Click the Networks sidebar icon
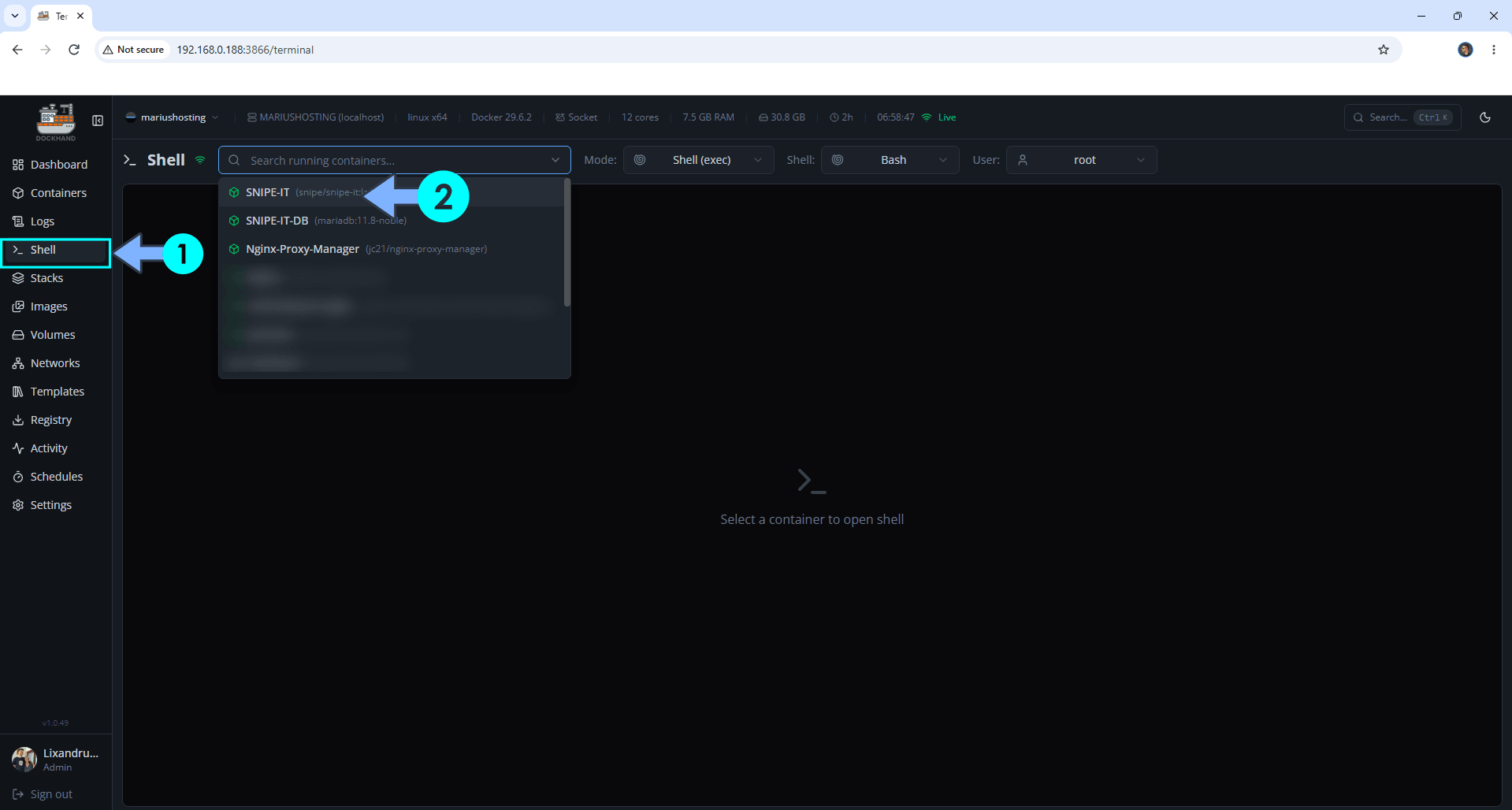Image resolution: width=1512 pixels, height=810 pixels. [x=18, y=363]
